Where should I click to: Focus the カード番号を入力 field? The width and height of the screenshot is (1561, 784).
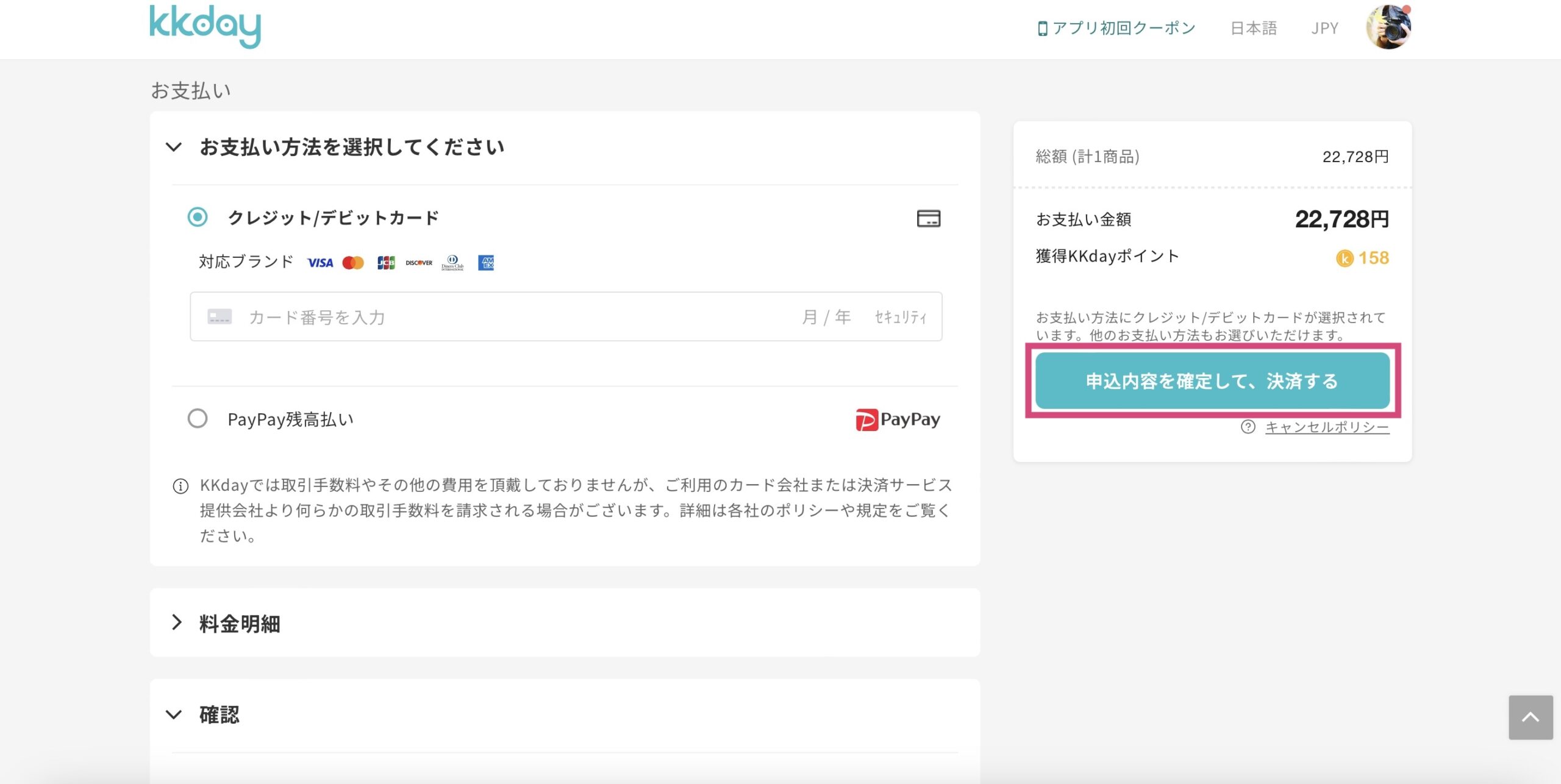[317, 317]
